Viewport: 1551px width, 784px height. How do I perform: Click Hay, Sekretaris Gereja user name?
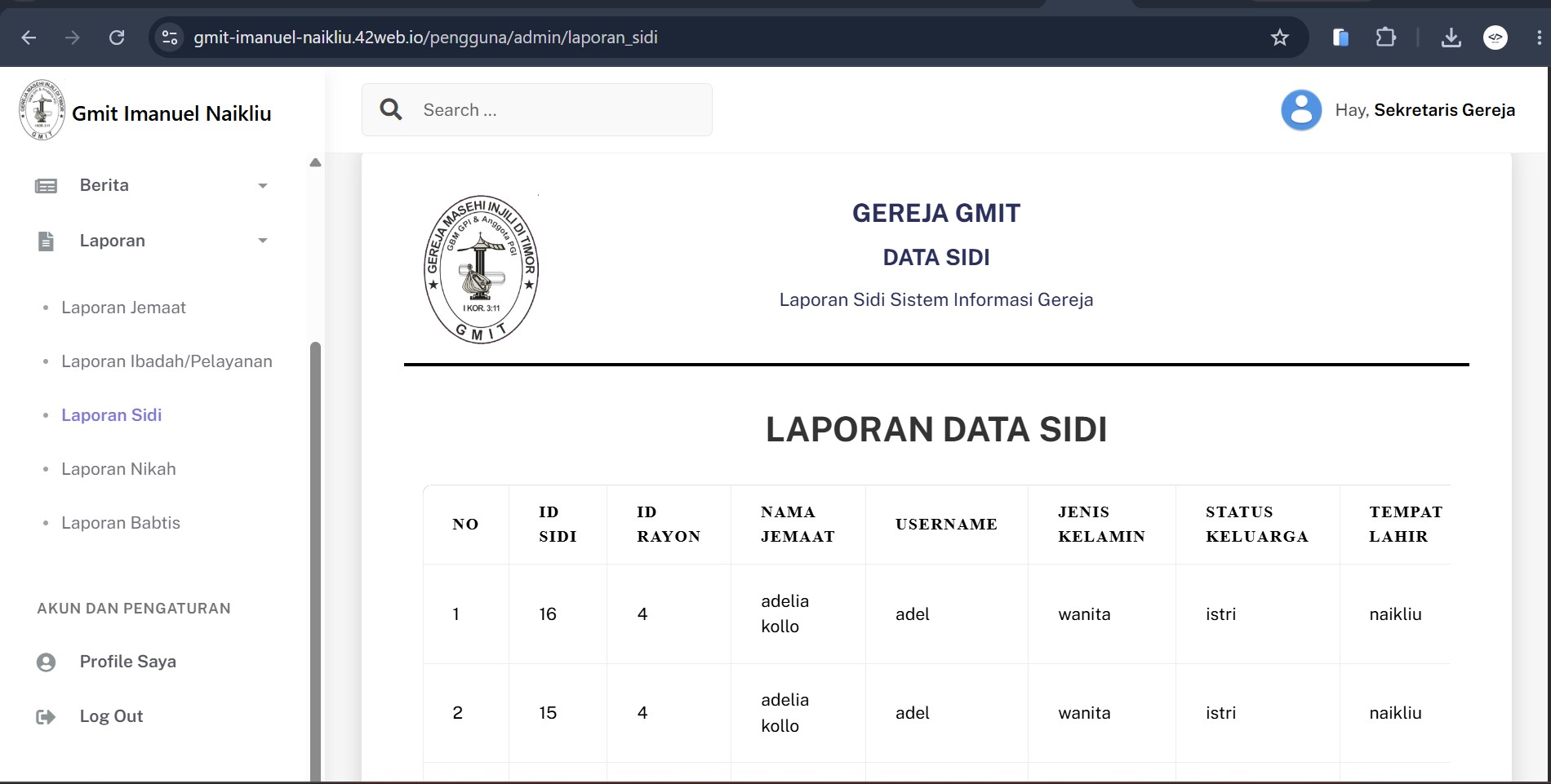click(1425, 110)
